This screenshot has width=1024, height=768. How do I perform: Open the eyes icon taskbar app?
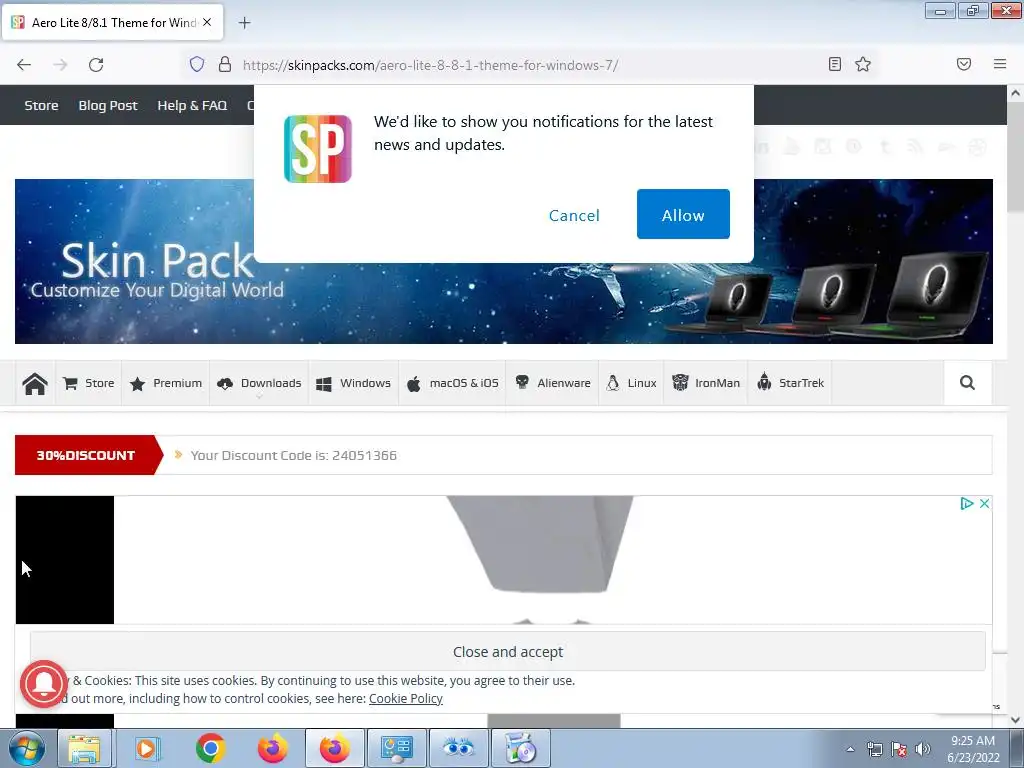coord(458,748)
